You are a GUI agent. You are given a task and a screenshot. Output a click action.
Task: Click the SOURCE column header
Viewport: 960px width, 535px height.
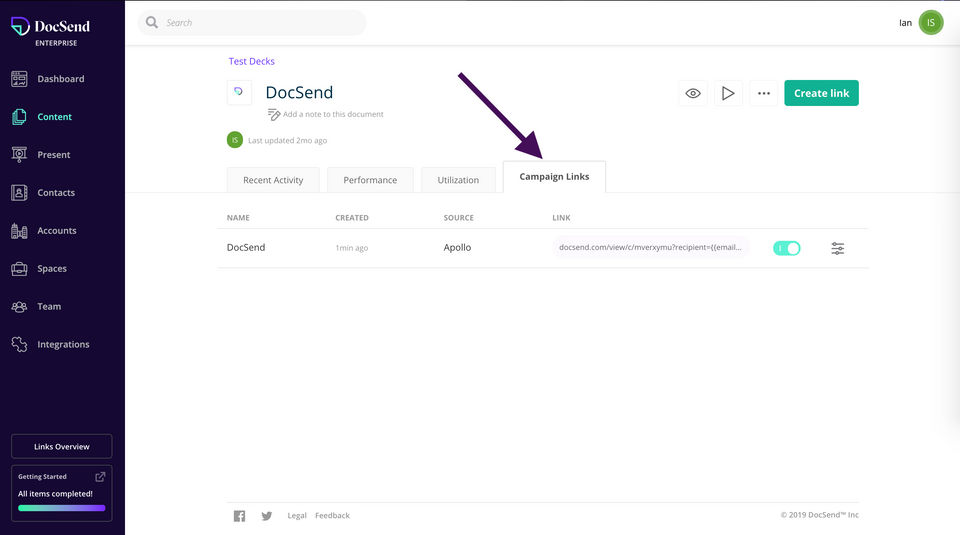point(459,217)
